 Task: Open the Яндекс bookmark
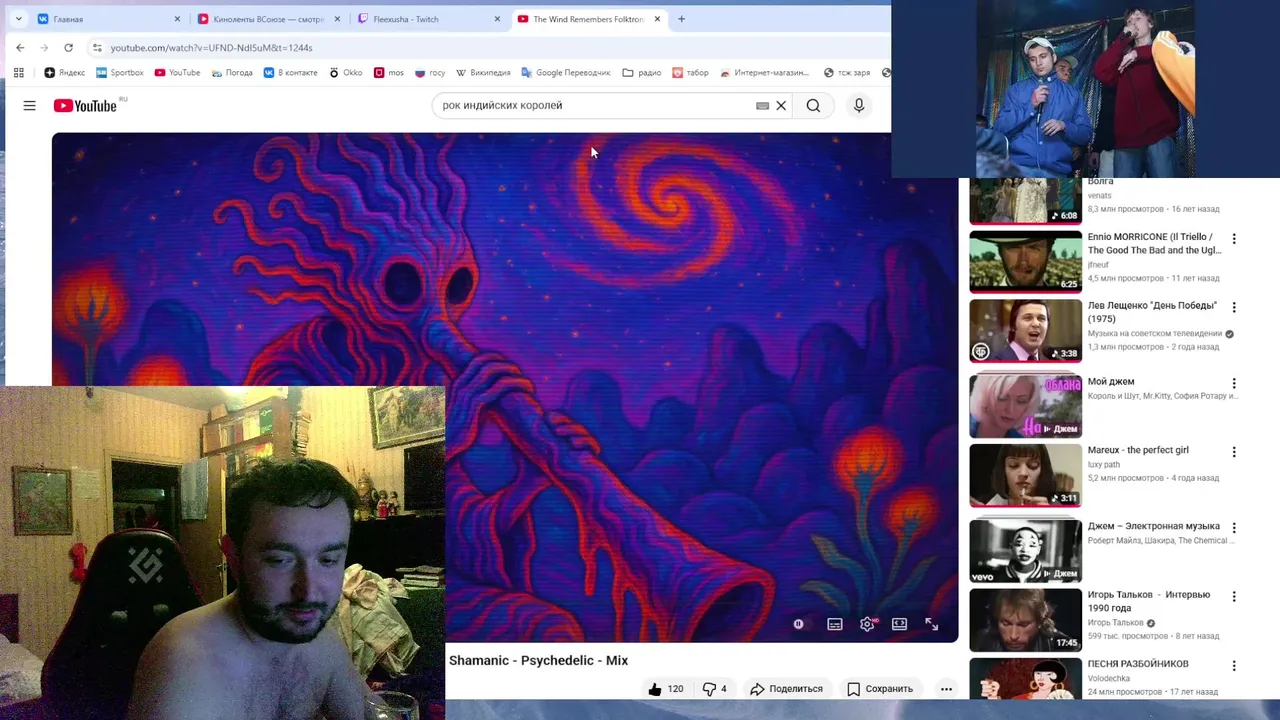tap(65, 72)
